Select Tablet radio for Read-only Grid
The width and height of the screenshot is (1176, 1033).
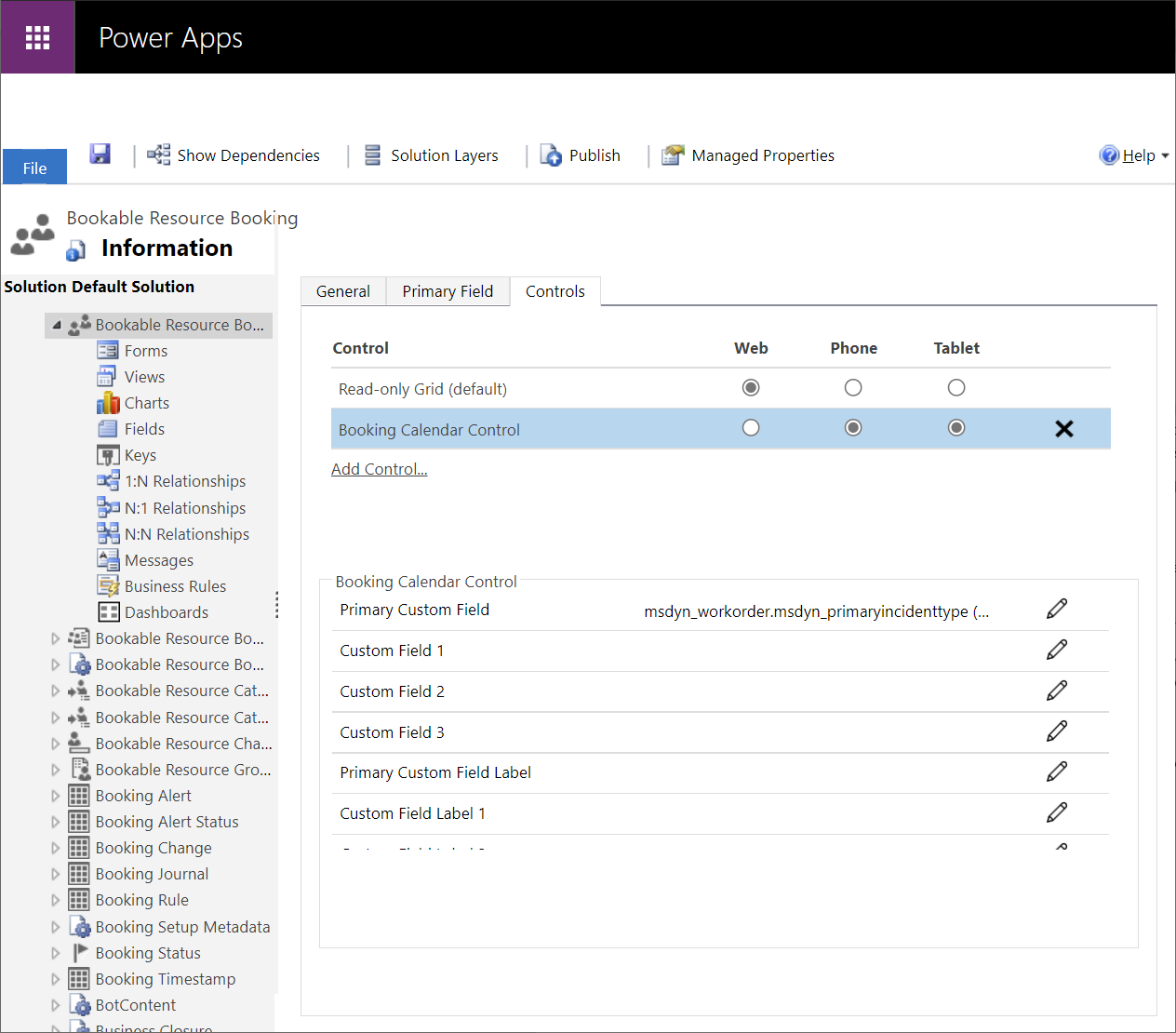(x=956, y=387)
